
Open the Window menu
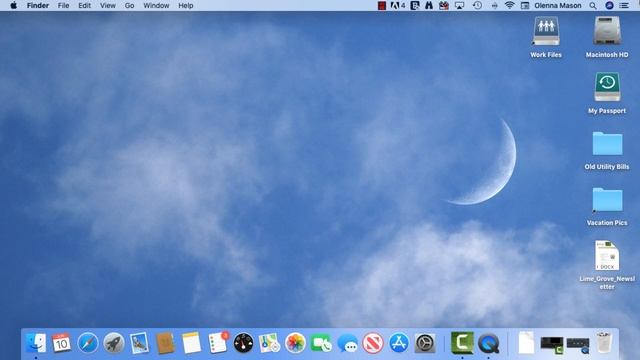[156, 6]
